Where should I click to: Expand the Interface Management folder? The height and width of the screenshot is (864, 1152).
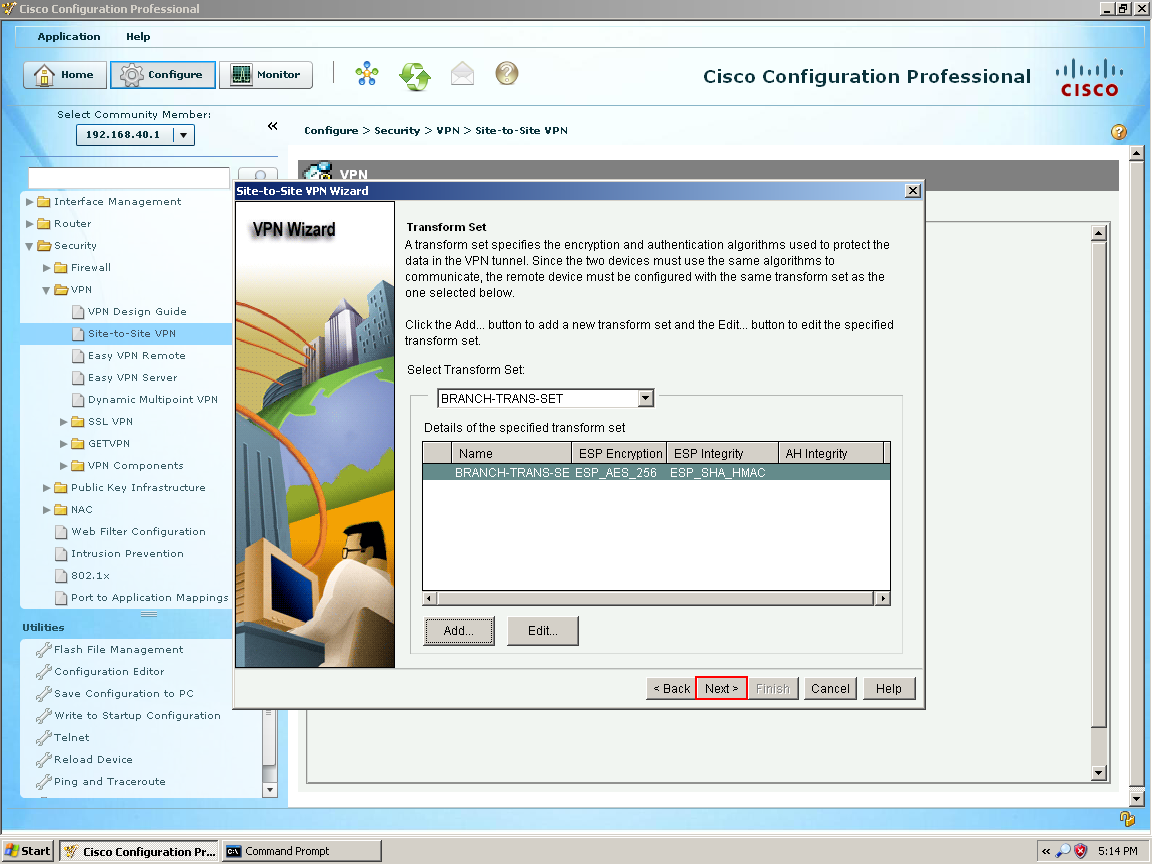[x=29, y=201]
